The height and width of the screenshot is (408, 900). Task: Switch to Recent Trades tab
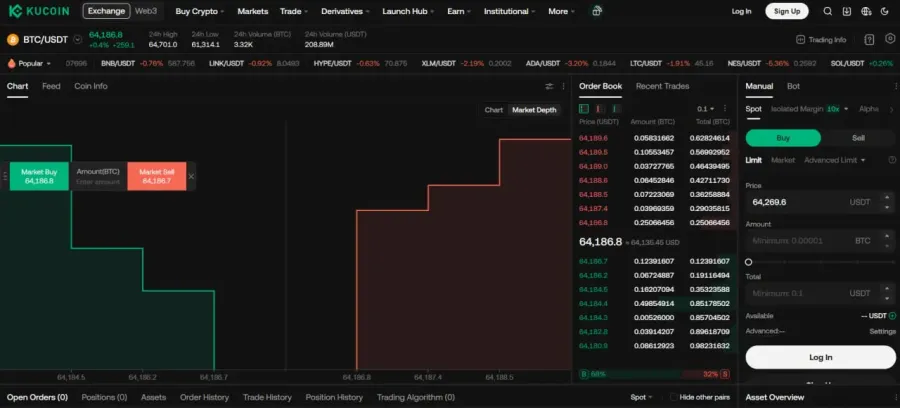pyautogui.click(x=662, y=86)
